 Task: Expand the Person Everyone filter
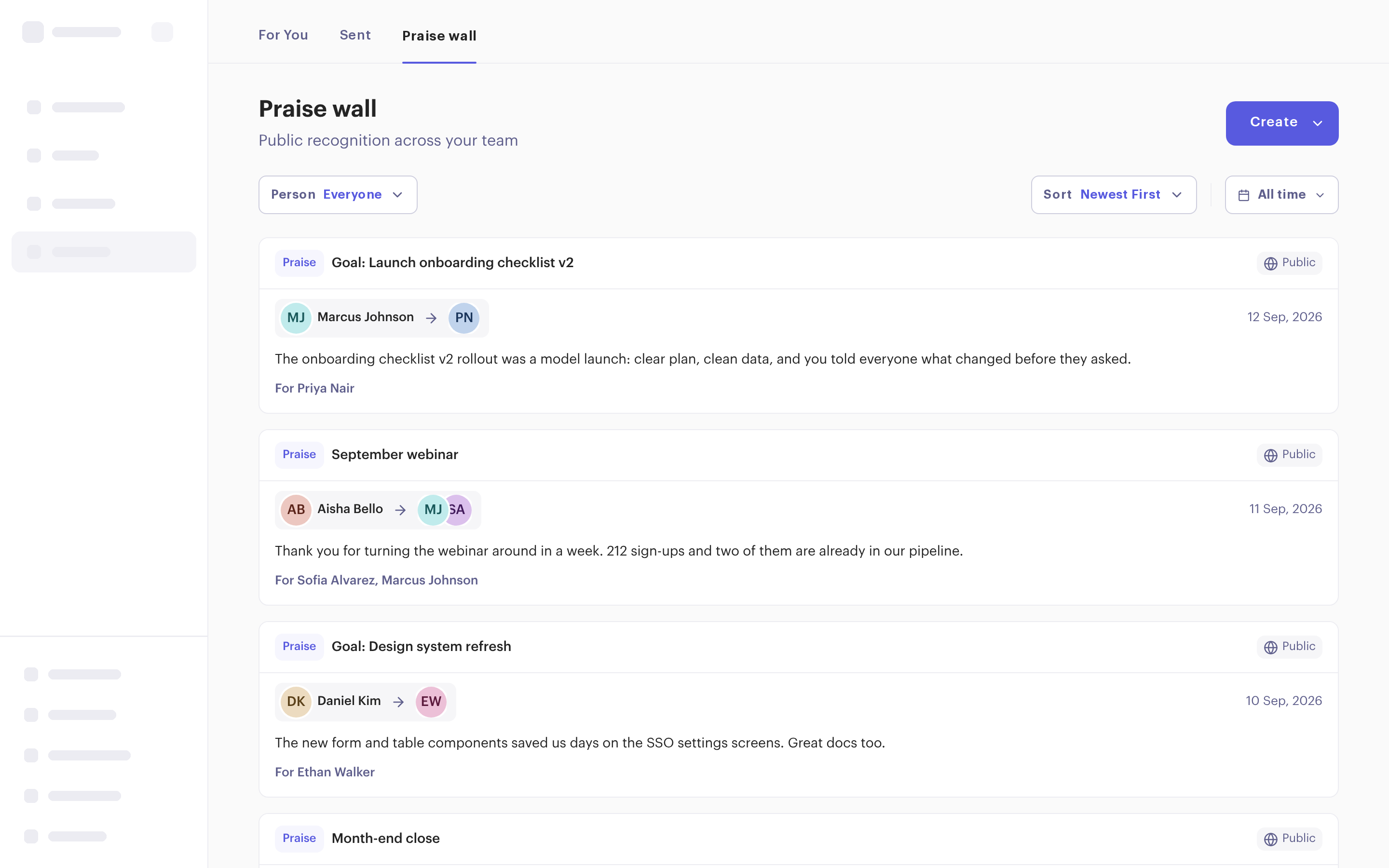(338, 195)
